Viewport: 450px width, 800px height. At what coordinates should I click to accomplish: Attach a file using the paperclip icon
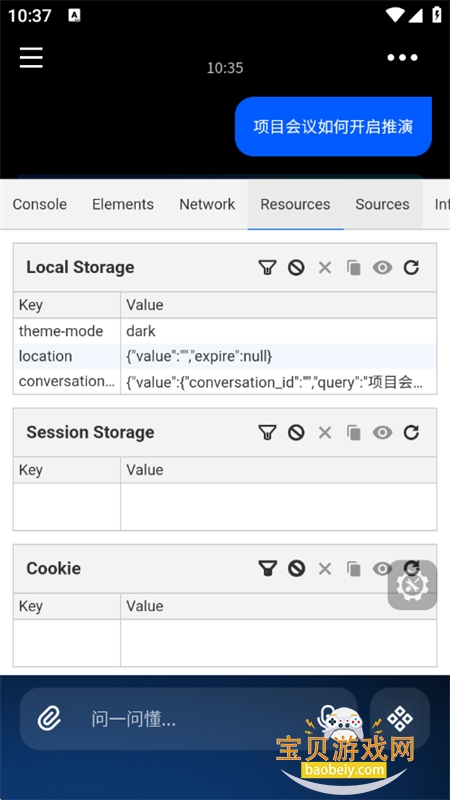49,719
